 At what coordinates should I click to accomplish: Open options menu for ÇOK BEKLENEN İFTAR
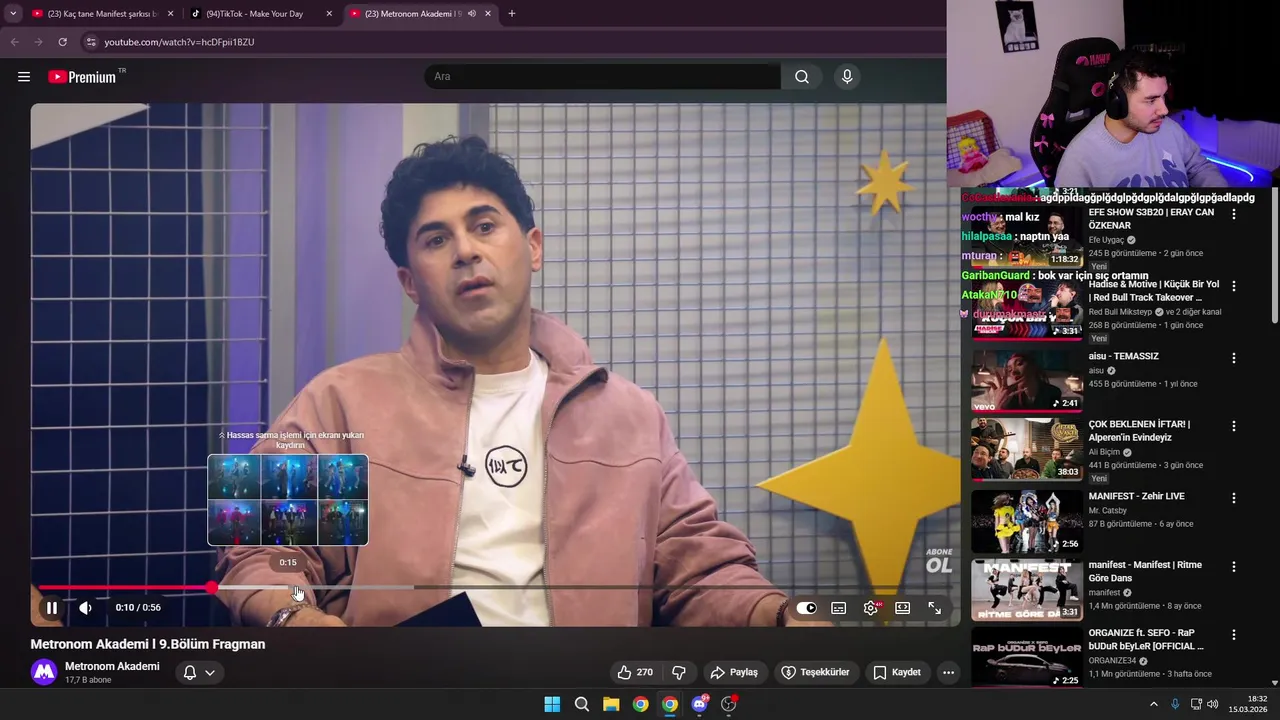tap(1234, 426)
